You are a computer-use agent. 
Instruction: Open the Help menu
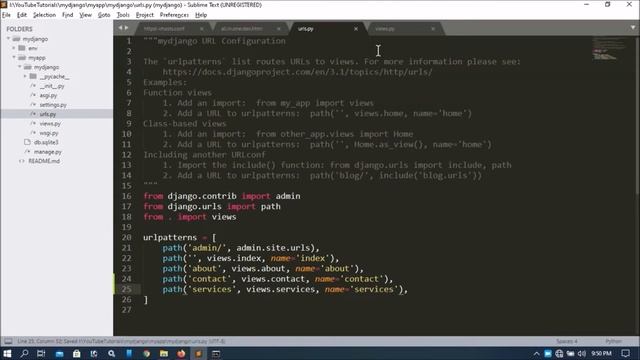pyautogui.click(x=201, y=15)
